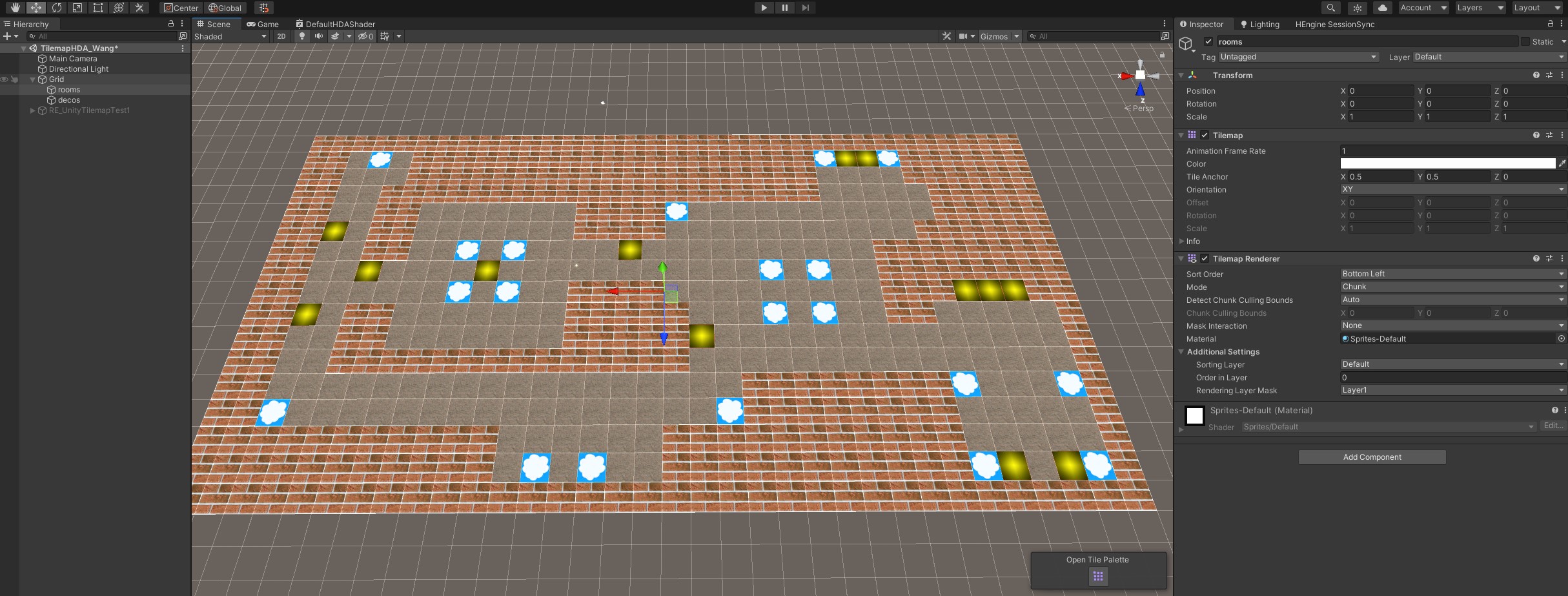The height and width of the screenshot is (596, 1568).
Task: Click the Play button
Action: click(764, 8)
